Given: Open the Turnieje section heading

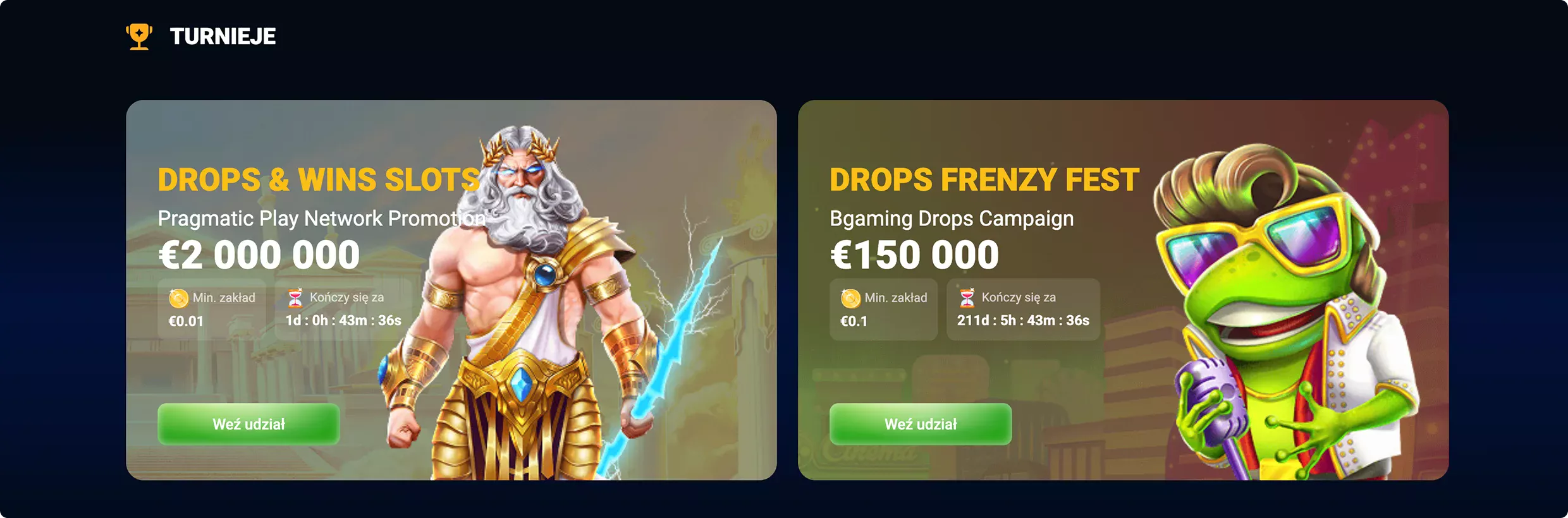Looking at the screenshot, I should (223, 37).
